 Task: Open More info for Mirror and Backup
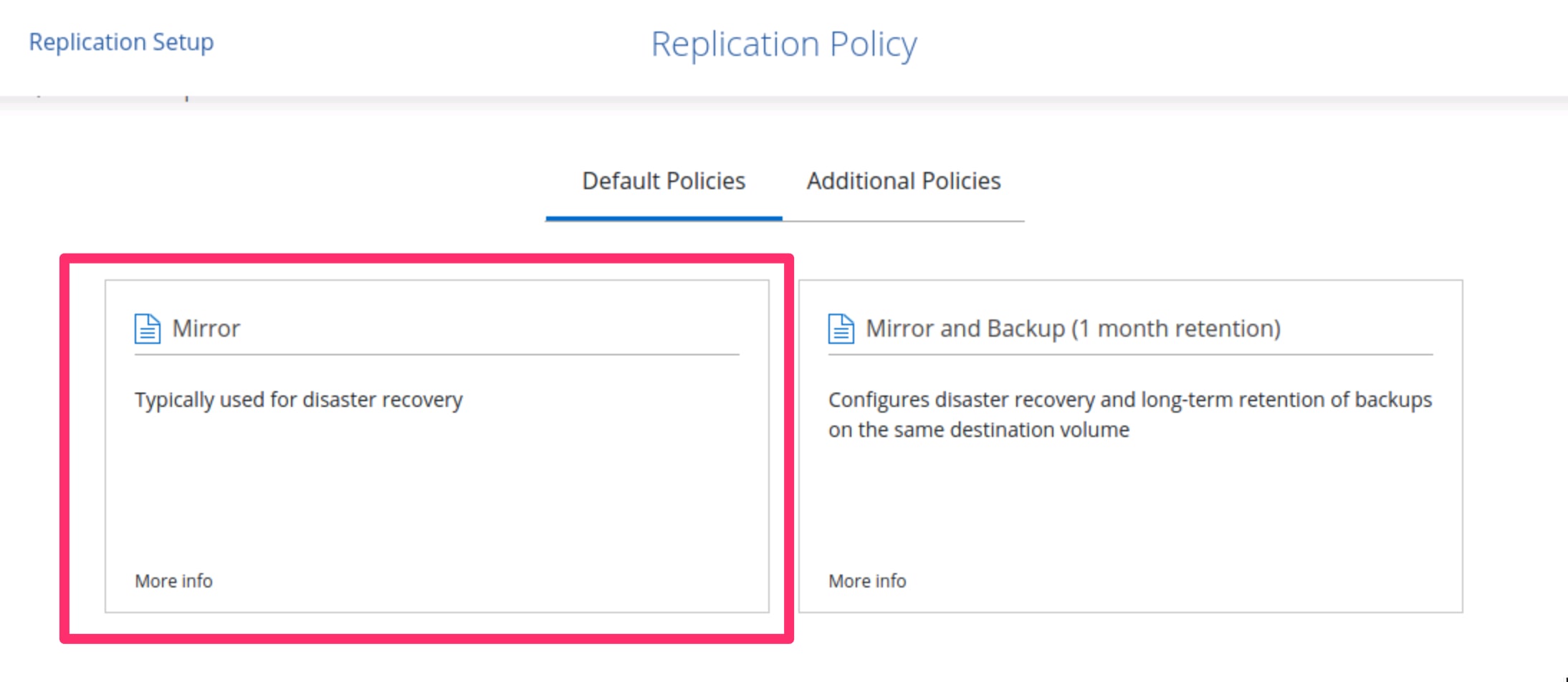867,581
